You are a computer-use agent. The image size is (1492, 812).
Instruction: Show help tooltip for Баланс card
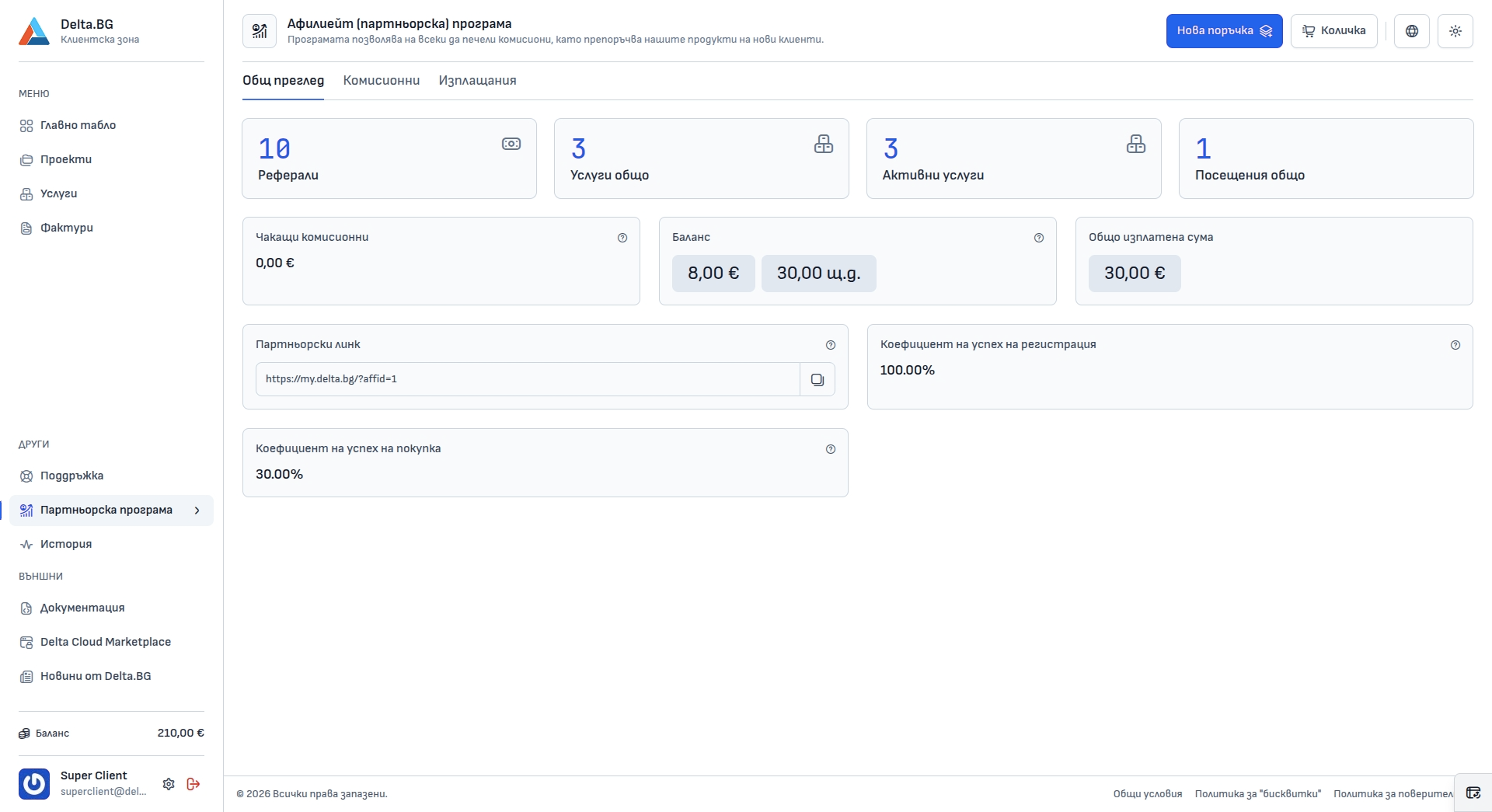coord(1039,238)
